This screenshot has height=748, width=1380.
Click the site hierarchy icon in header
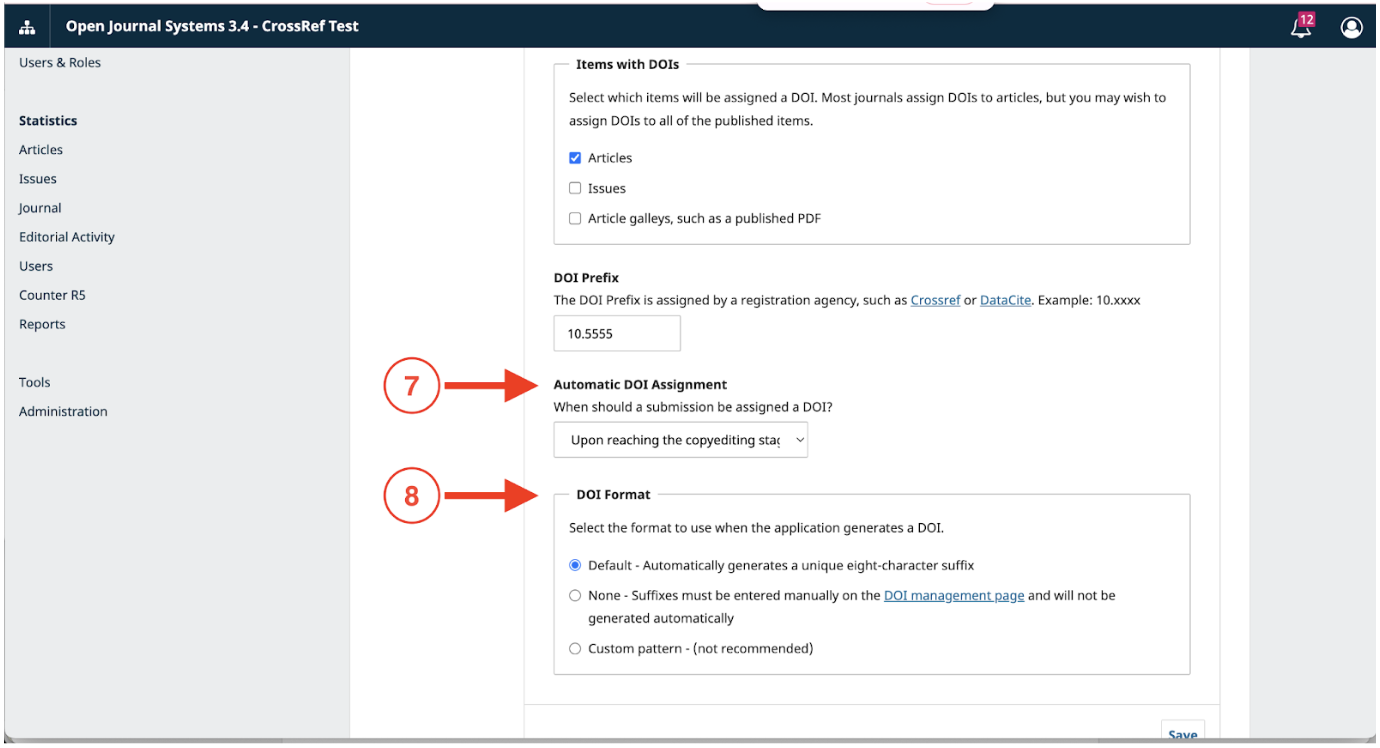(x=26, y=27)
